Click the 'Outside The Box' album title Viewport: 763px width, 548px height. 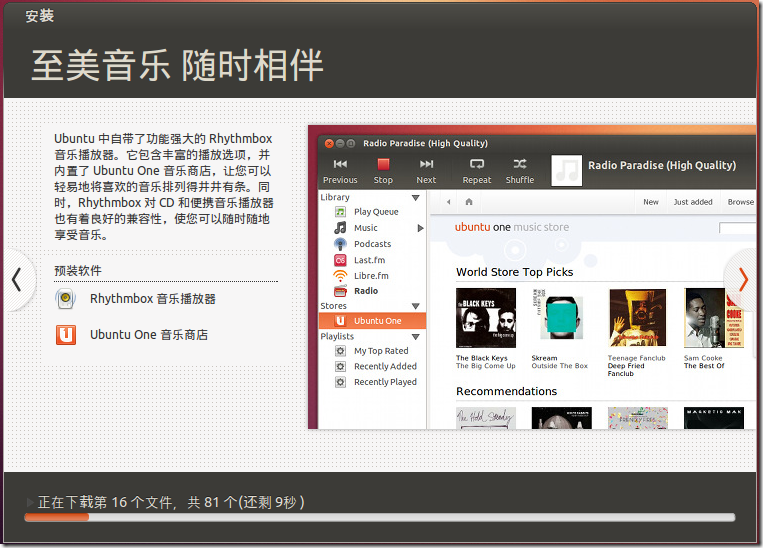(x=560, y=366)
